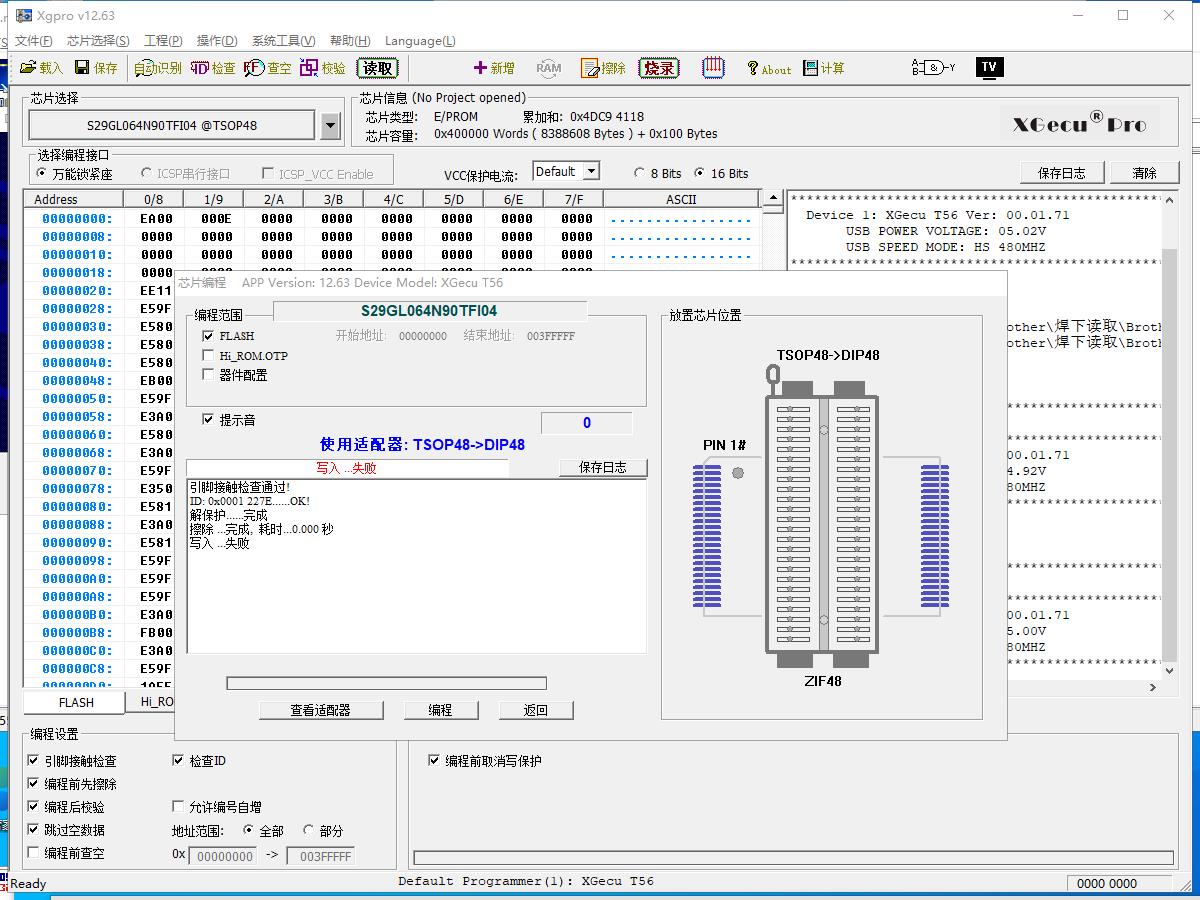The height and width of the screenshot is (900, 1200).
Task: Open the VCC保护电流 Default dropdown
Action: point(590,172)
